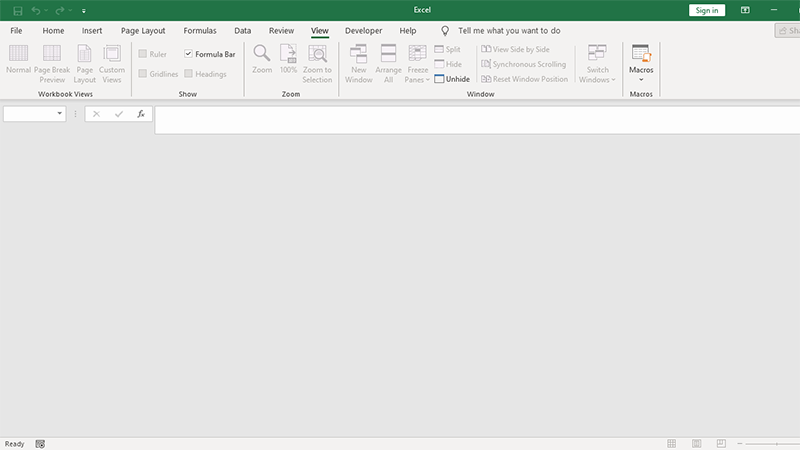
Task: Toggle the Headings checkbox
Action: [188, 74]
